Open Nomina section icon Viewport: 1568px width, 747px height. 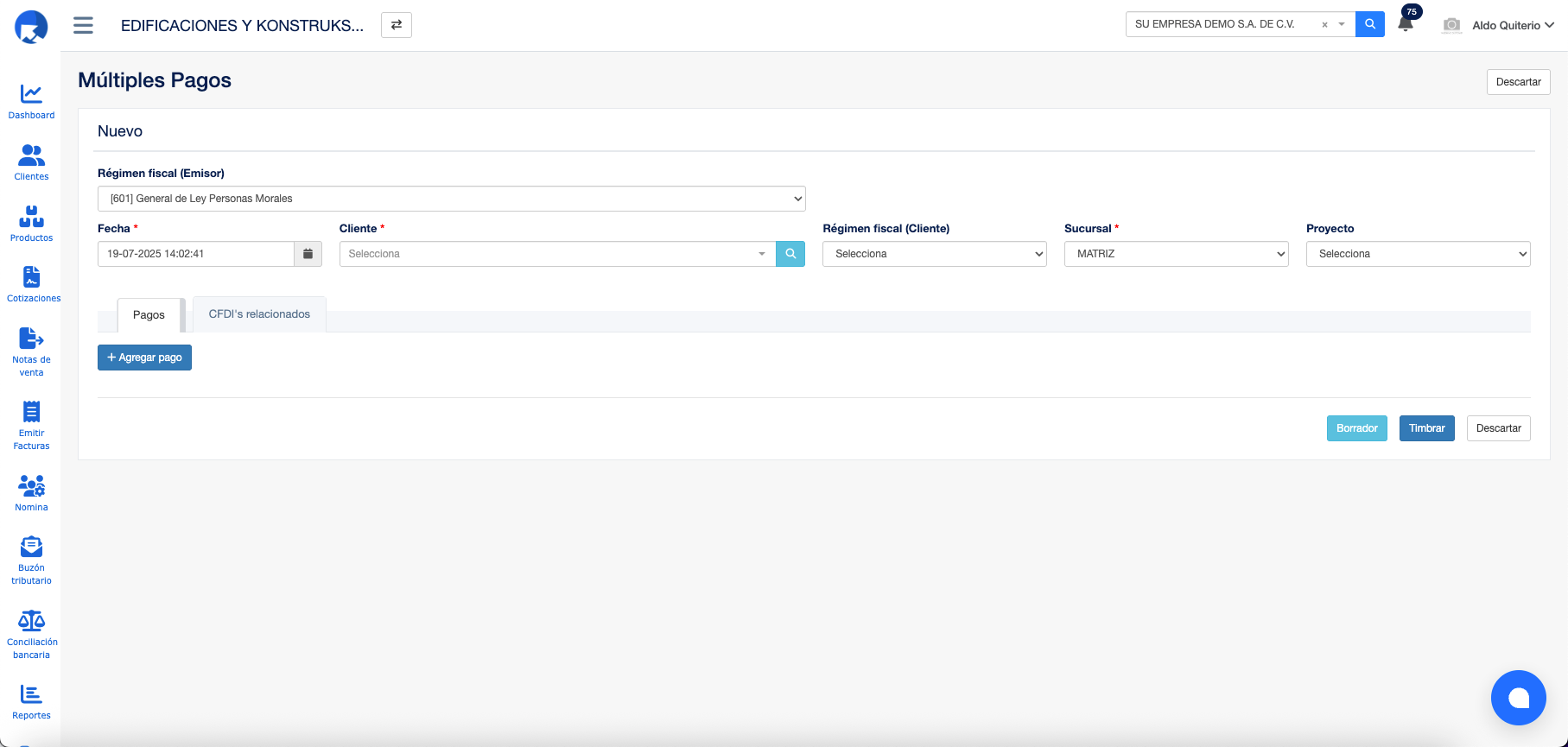31,486
